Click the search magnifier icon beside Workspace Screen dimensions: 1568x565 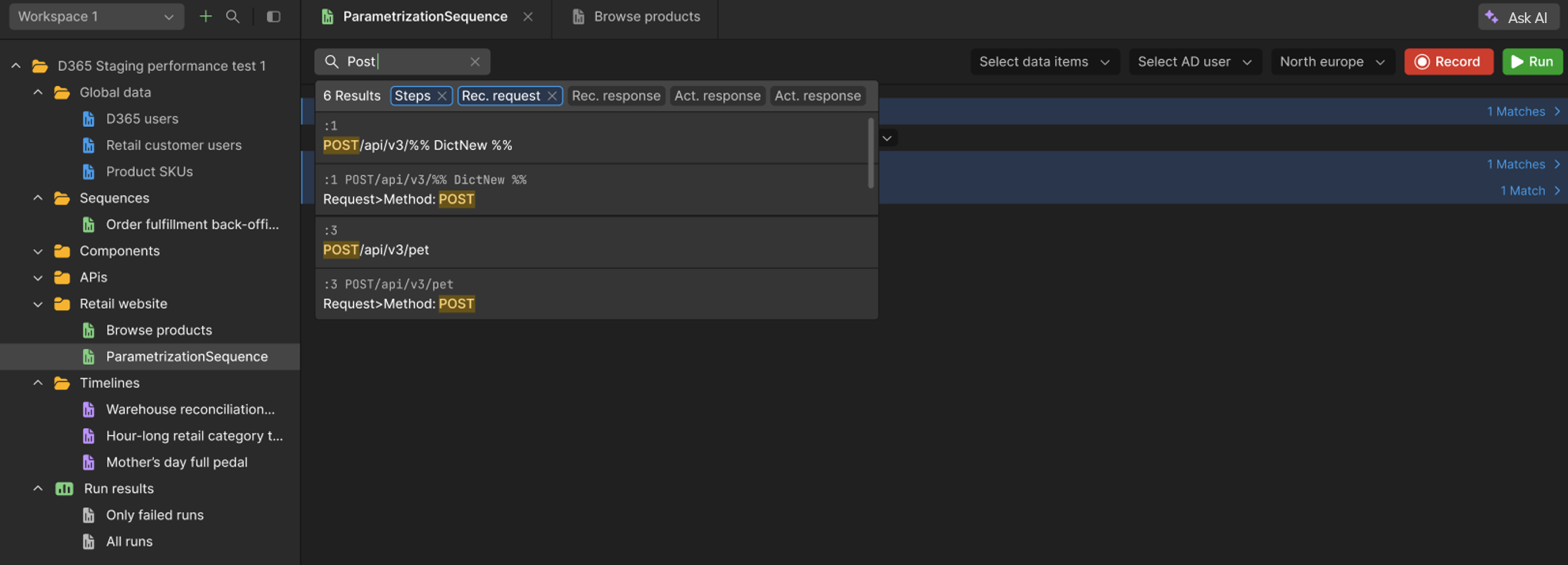pyautogui.click(x=232, y=16)
